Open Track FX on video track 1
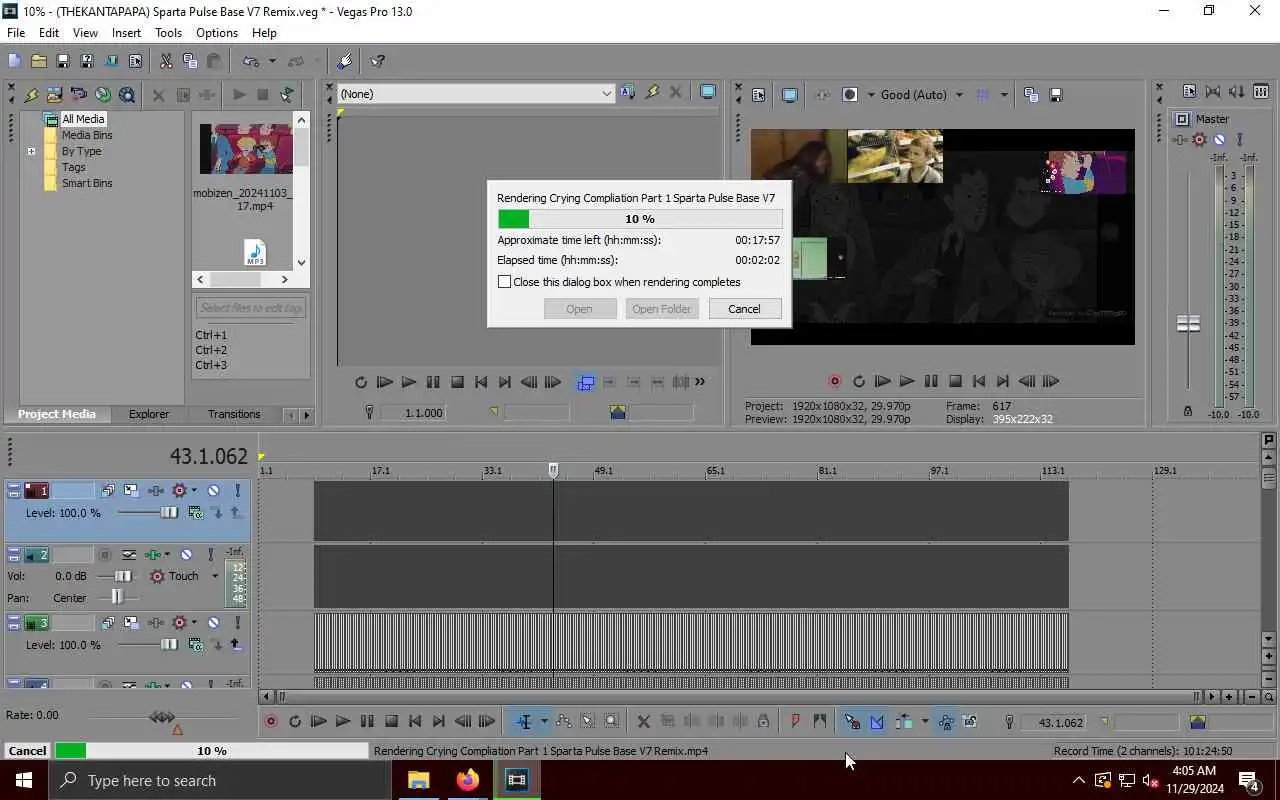Screen dimensions: 1280x800 156,490
